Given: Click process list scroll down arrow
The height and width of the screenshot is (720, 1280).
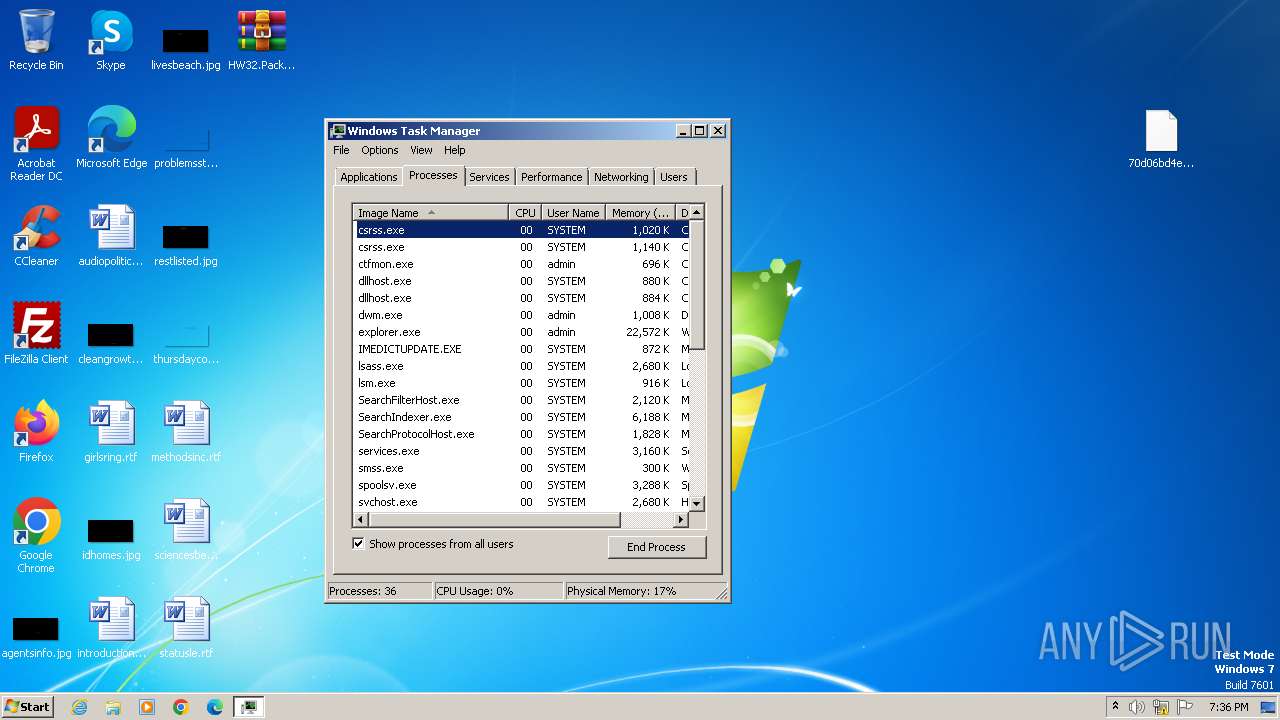Looking at the screenshot, I should coord(697,503).
